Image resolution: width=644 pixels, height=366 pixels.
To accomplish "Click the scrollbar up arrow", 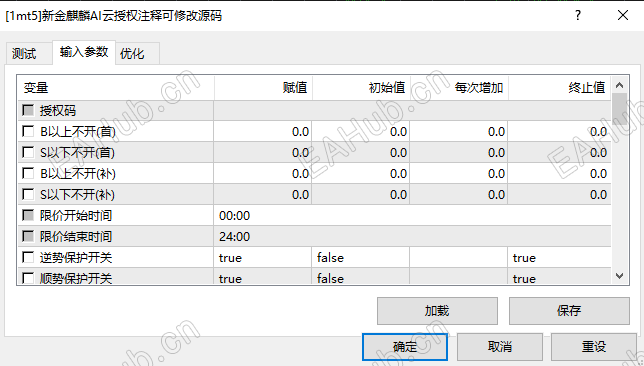I will pos(620,85).
